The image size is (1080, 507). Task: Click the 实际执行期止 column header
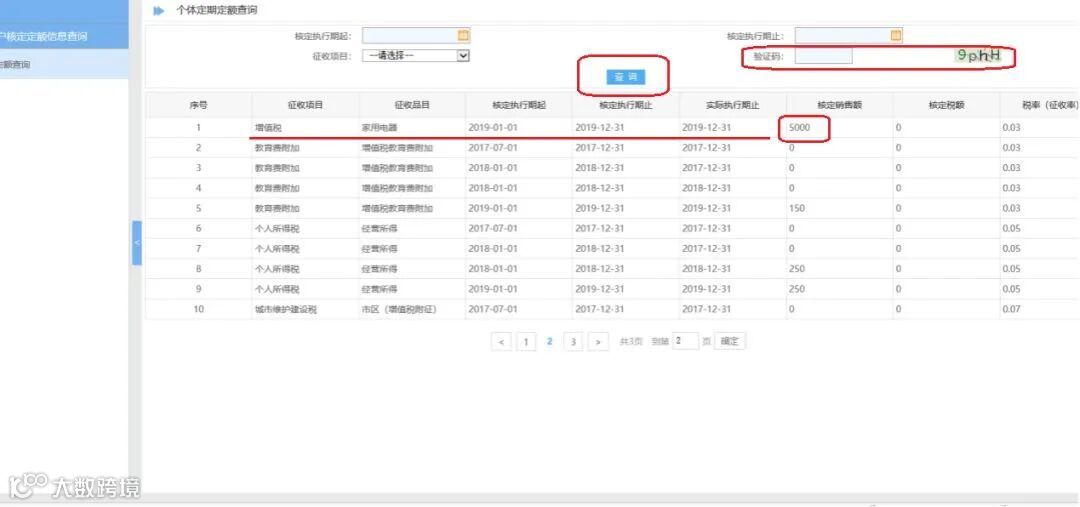coord(732,105)
